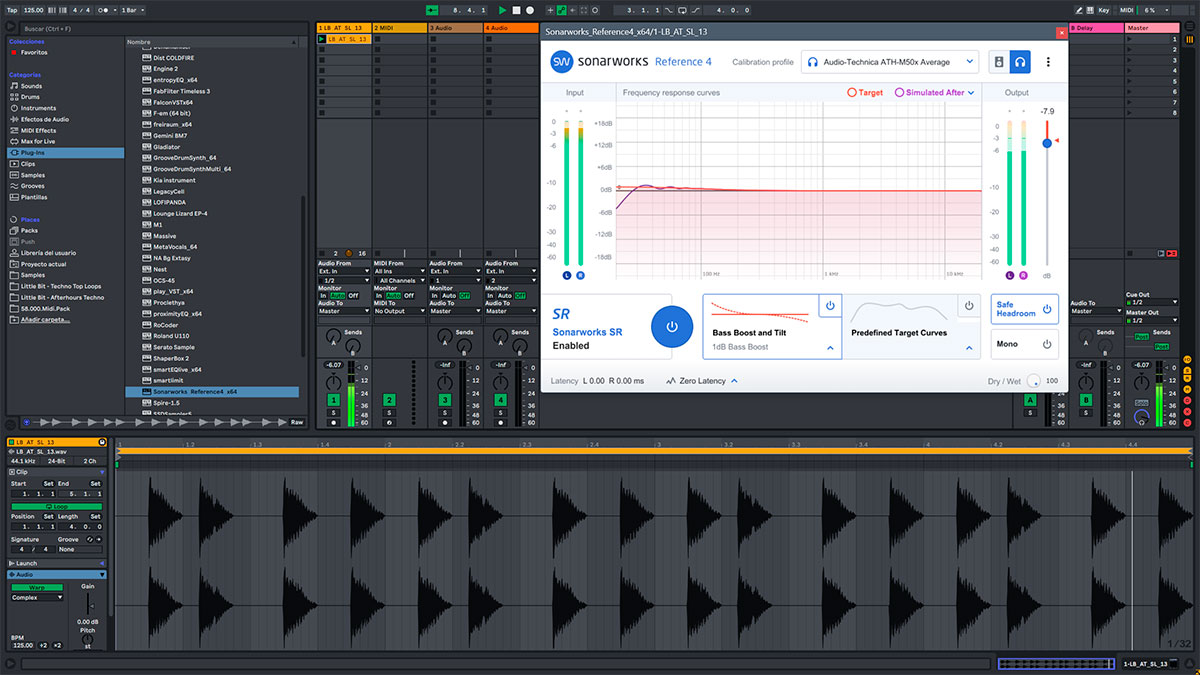1200x675 pixels.
Task: Select the 4 Audio track header
Action: (x=510, y=28)
